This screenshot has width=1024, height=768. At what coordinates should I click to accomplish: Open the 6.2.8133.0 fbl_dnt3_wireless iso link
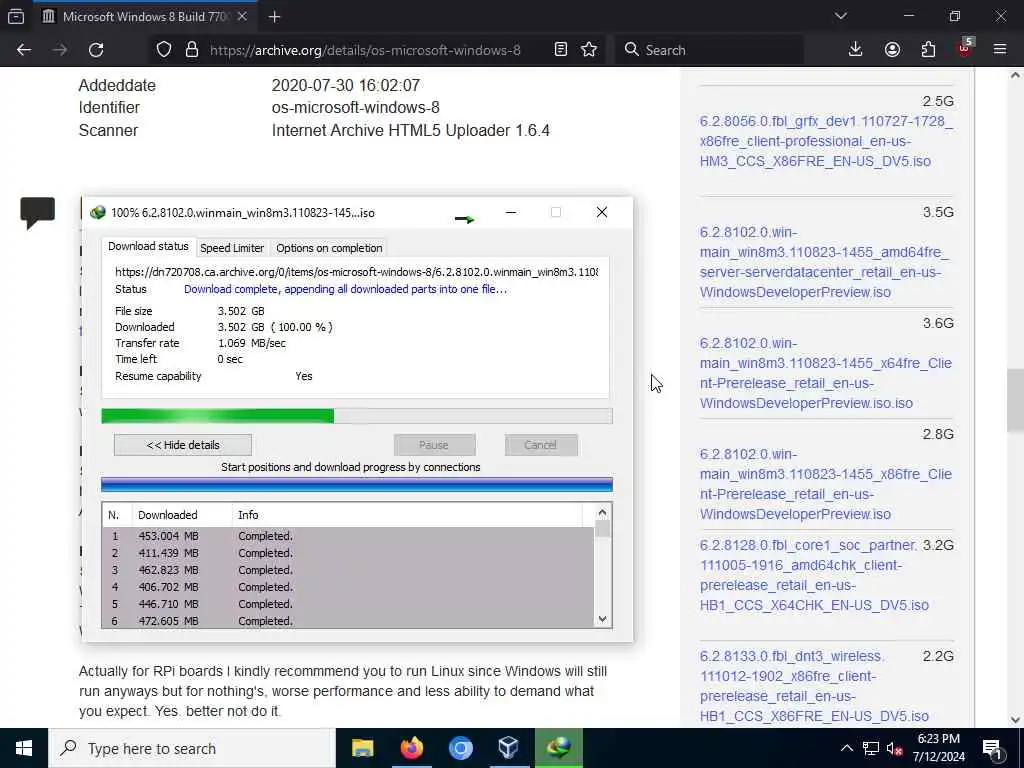pos(814,686)
